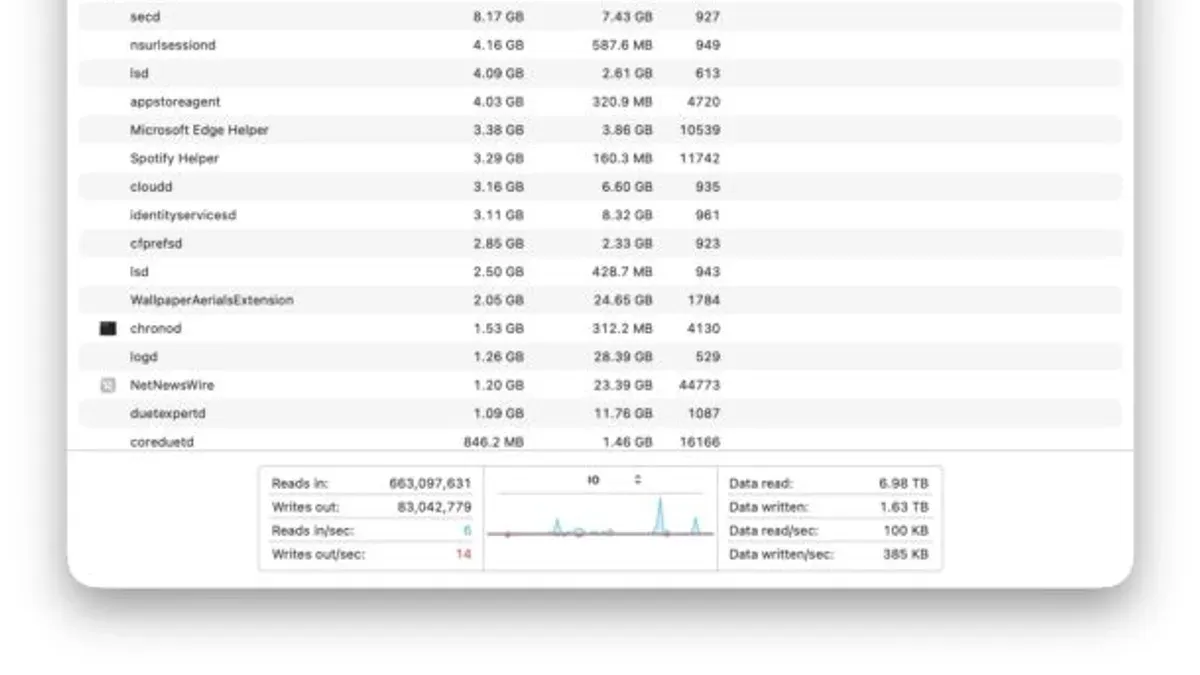
Task: Select the appstoreagent process name
Action: click(175, 102)
